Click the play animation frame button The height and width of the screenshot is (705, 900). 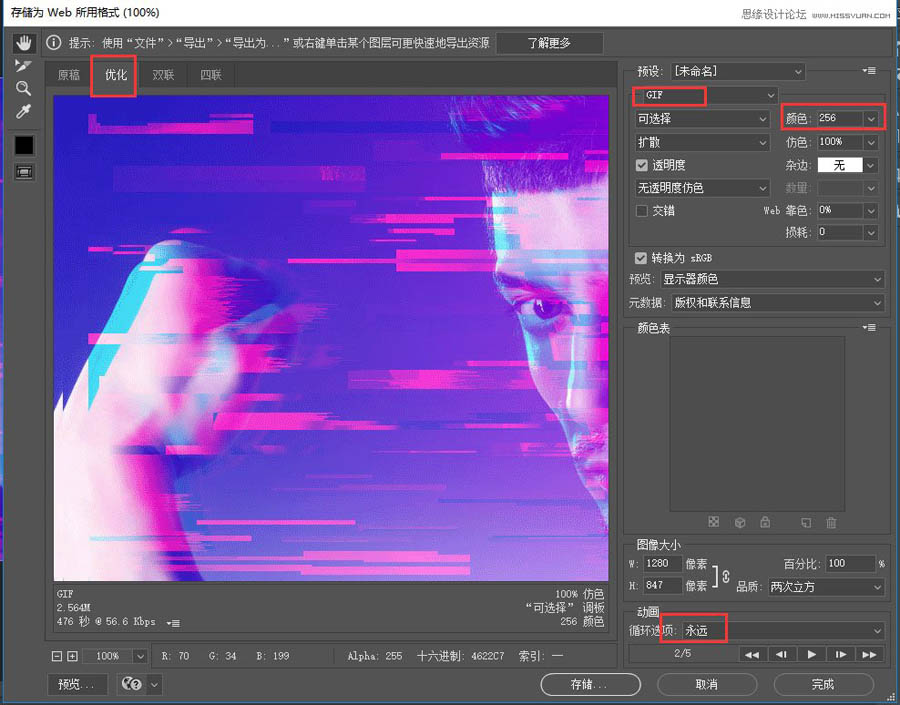pyautogui.click(x=811, y=654)
